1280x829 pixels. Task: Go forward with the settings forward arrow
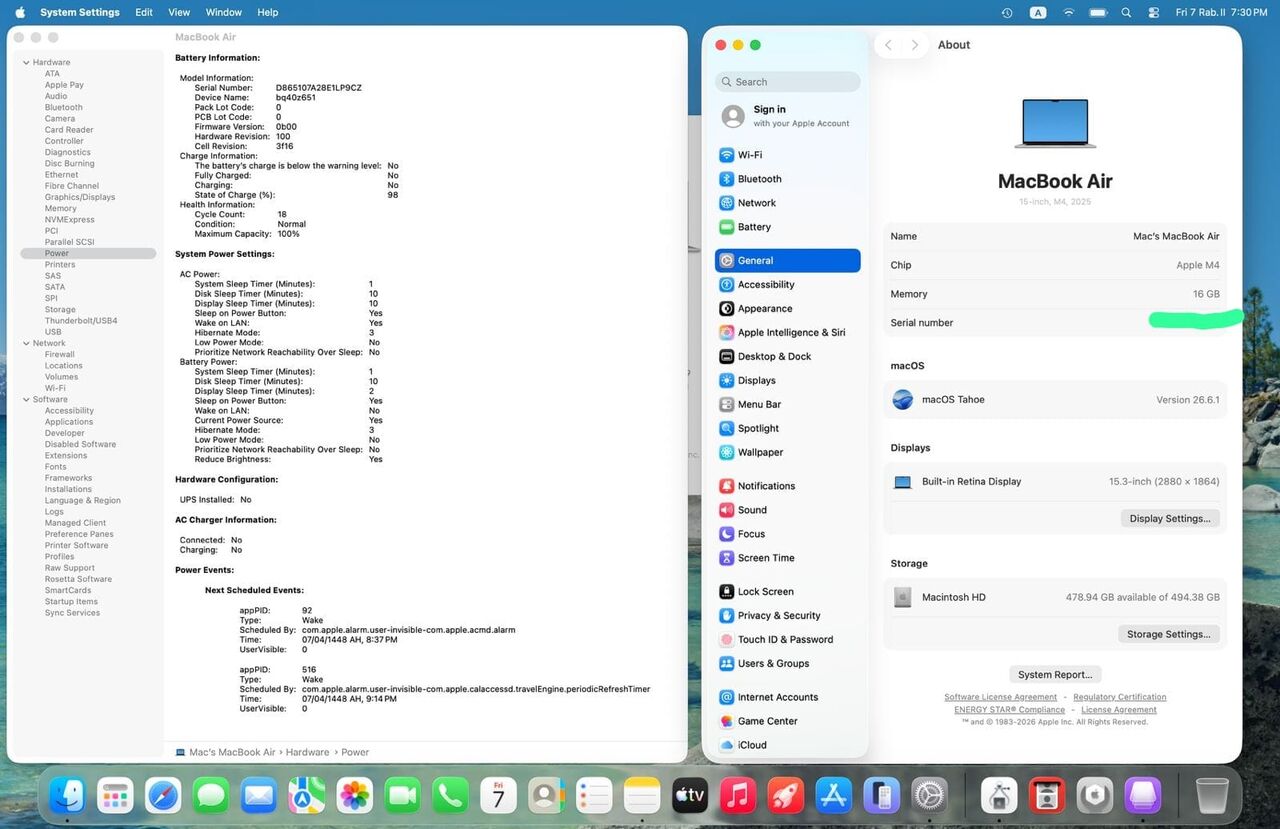(x=914, y=45)
